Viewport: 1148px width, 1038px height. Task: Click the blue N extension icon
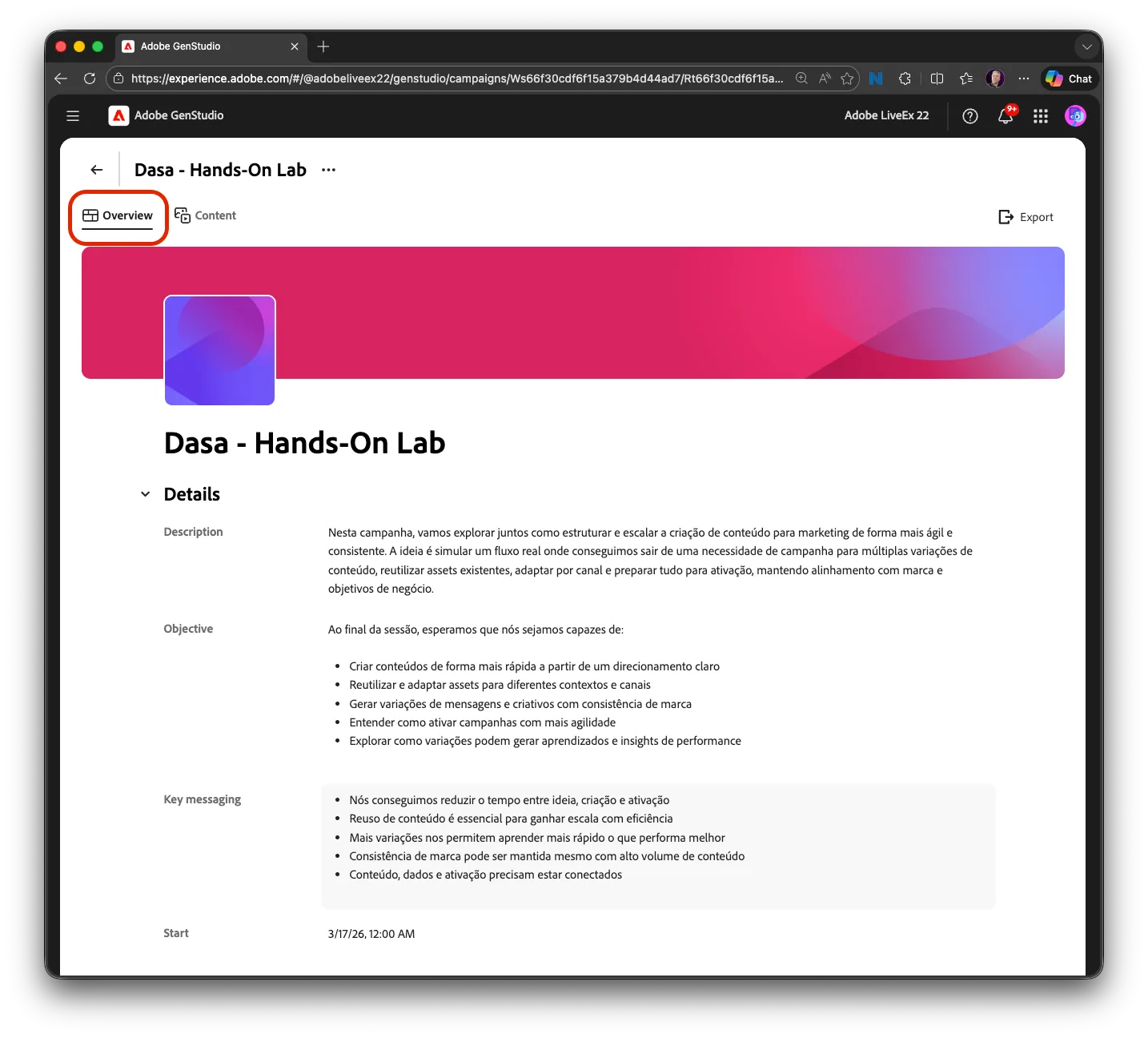(x=876, y=78)
